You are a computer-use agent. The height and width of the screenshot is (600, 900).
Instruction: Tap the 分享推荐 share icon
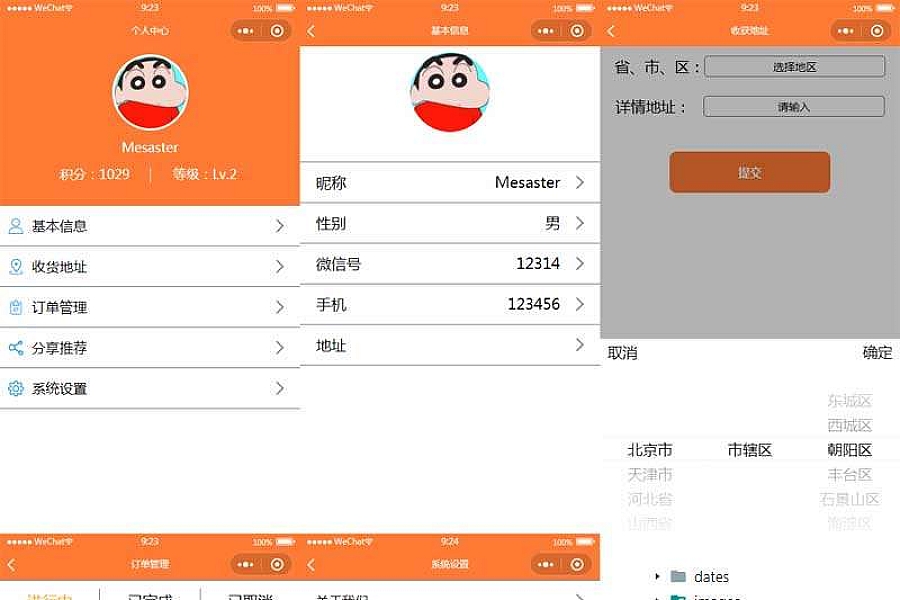coord(16,347)
